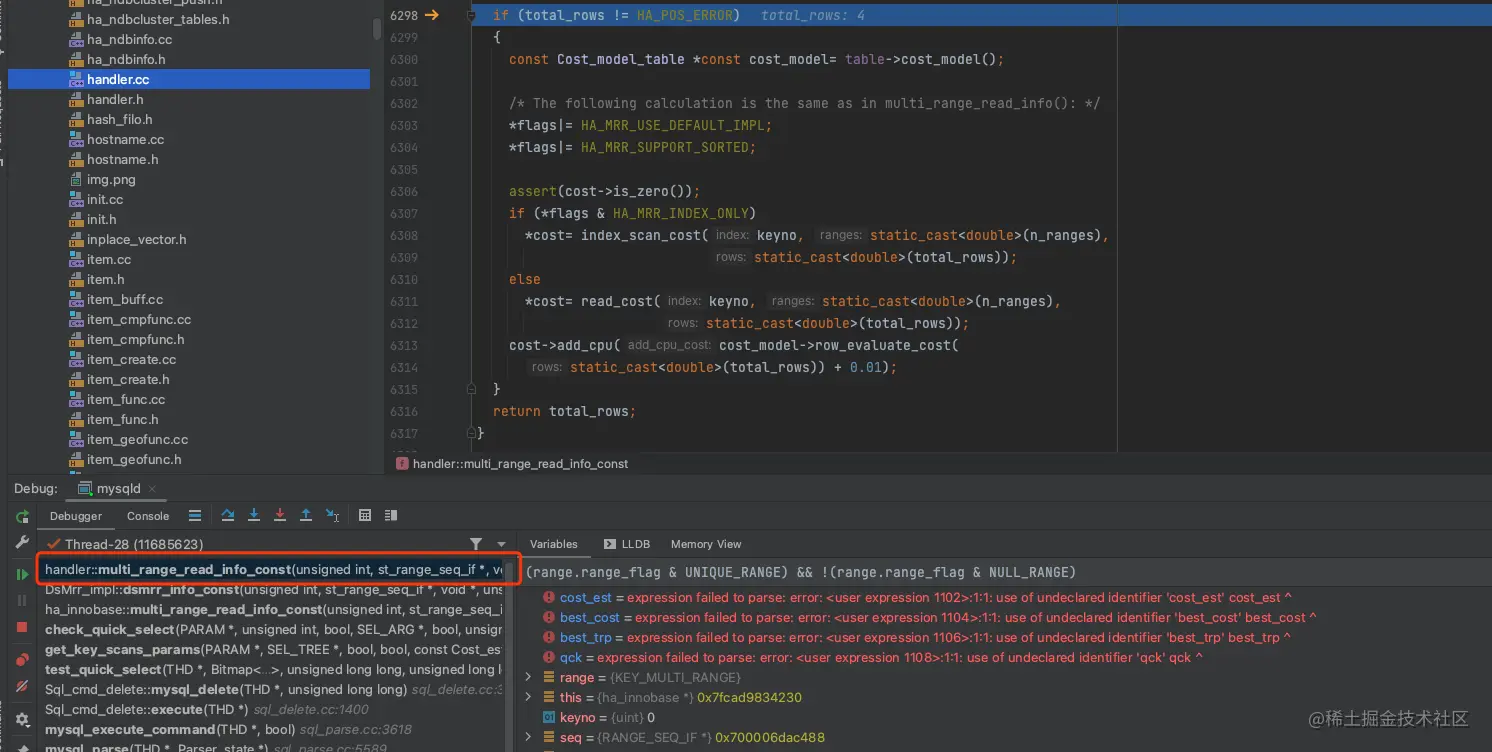
Task: Click item_geofunc.cc file icon
Action: coord(76,439)
